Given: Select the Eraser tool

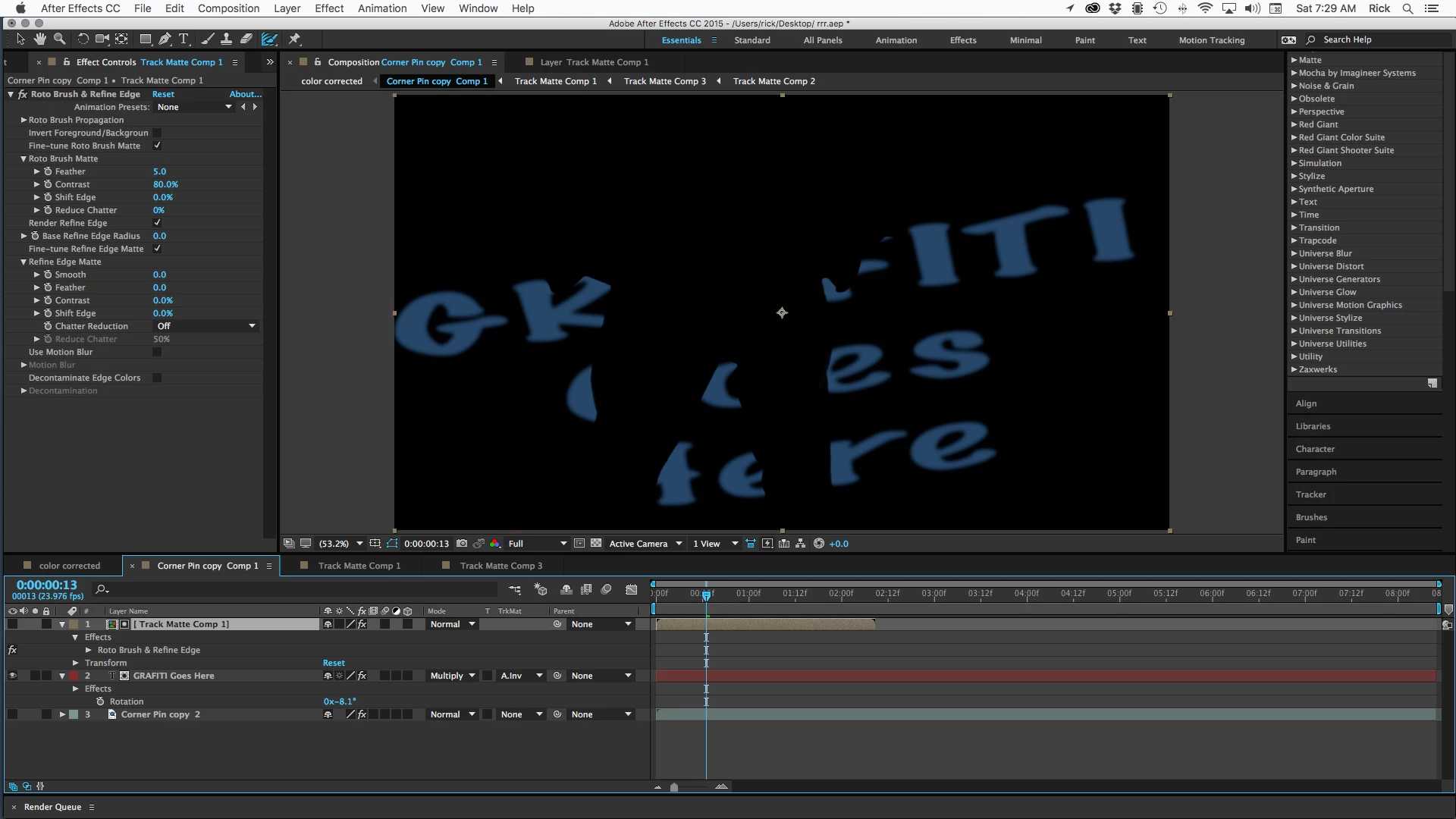Looking at the screenshot, I should (246, 39).
